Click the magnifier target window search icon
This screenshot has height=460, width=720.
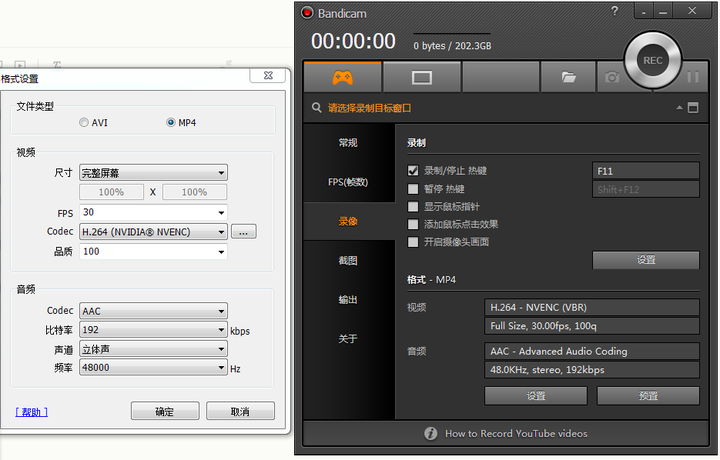316,108
